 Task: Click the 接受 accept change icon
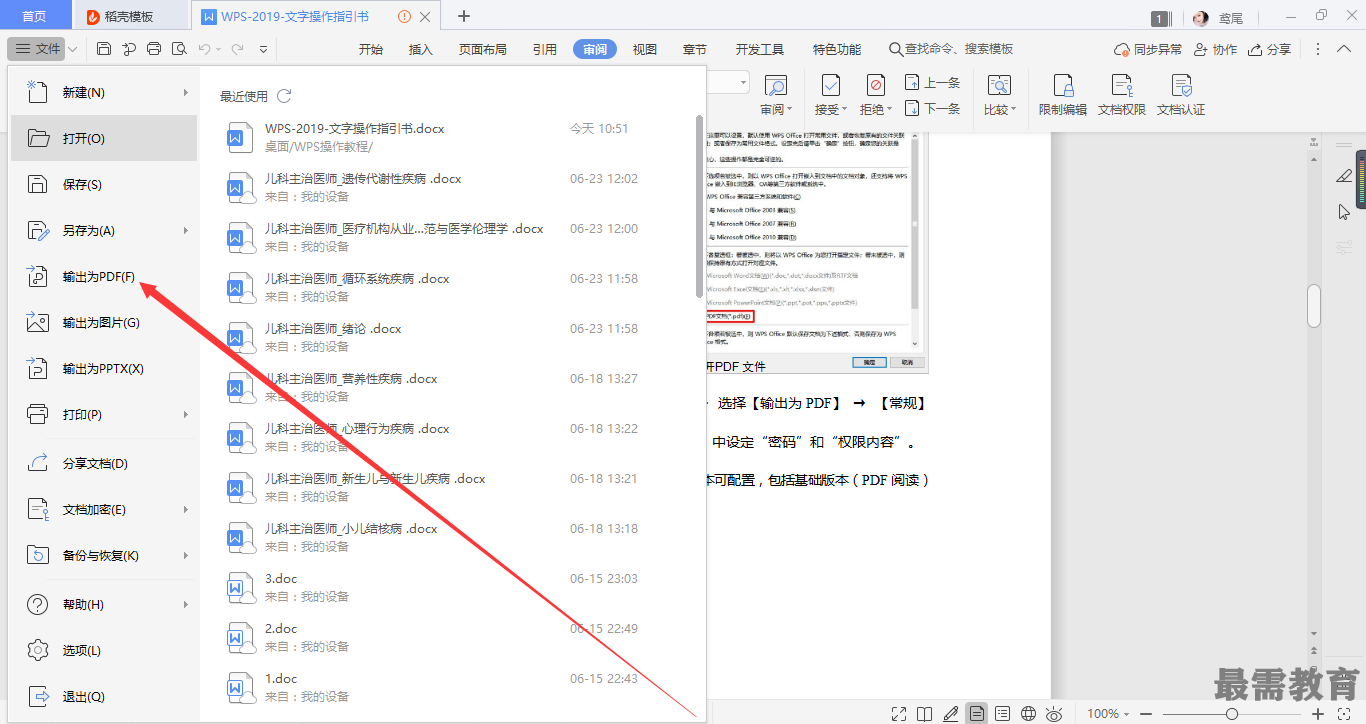click(829, 86)
